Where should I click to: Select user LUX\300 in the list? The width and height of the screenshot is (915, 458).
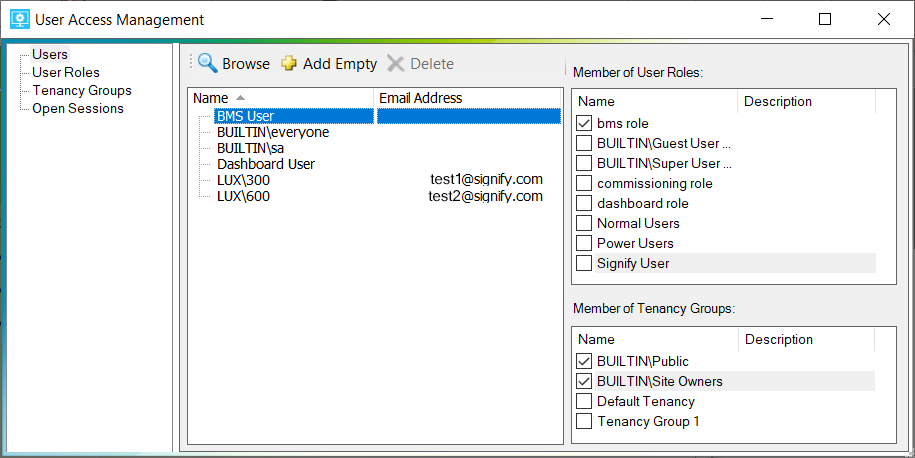pyautogui.click(x=243, y=180)
